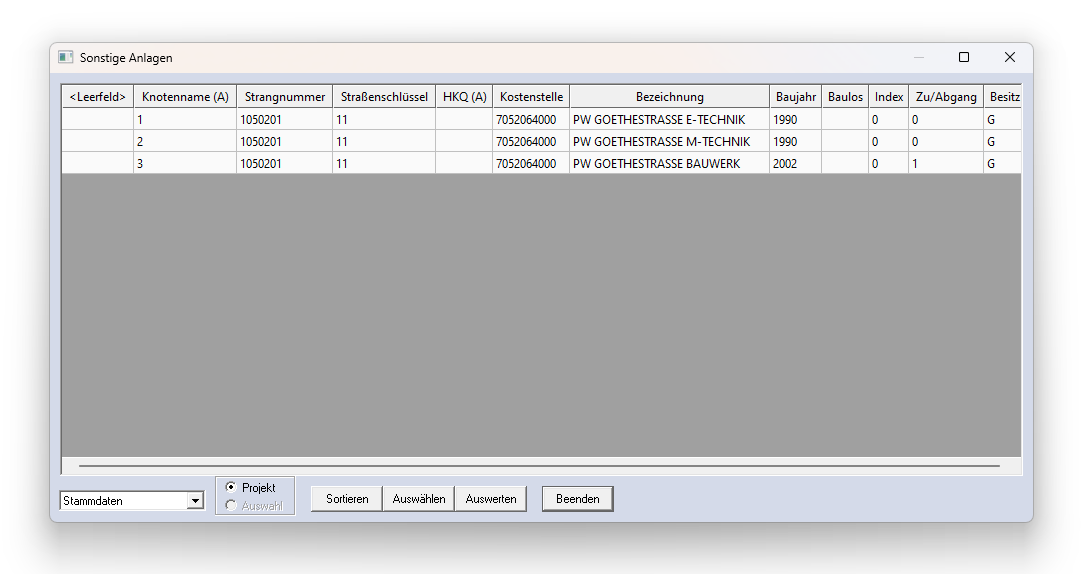Click the Baujahr column header
1088x574 pixels.
795,97
